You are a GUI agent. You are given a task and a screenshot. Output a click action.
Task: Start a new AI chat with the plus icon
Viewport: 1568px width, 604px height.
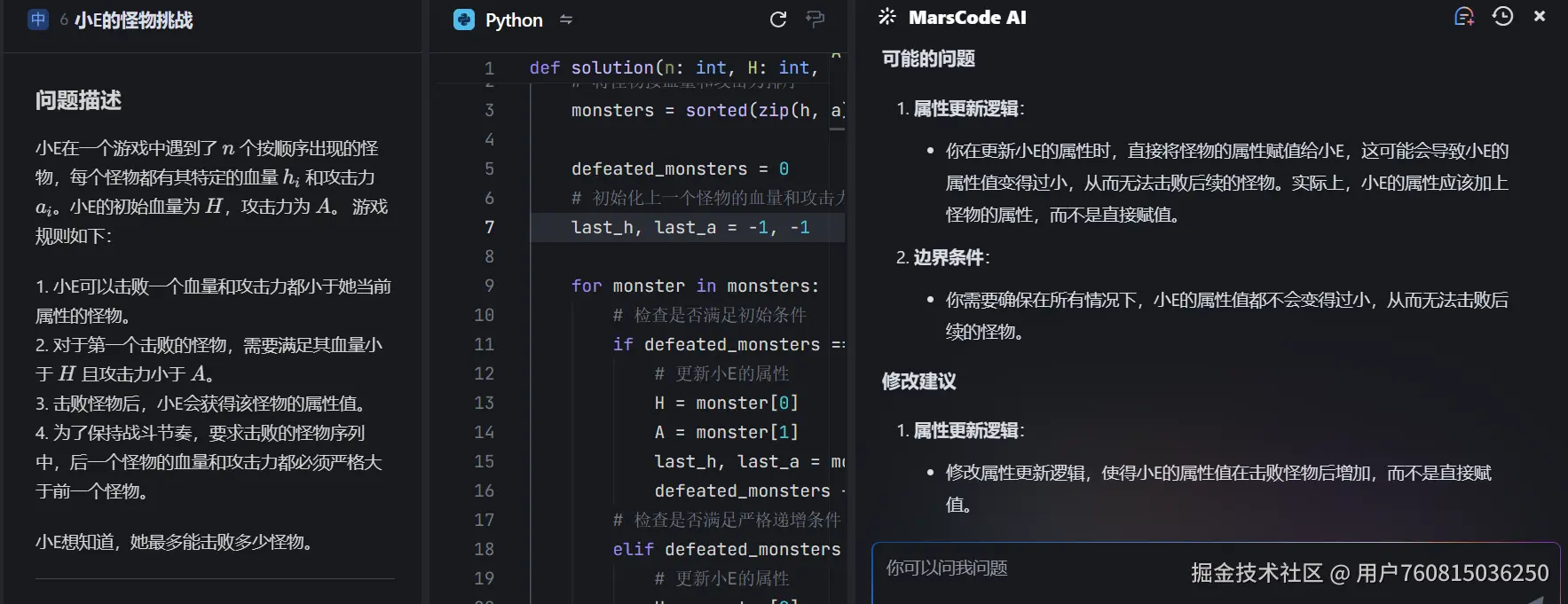coord(1464,16)
